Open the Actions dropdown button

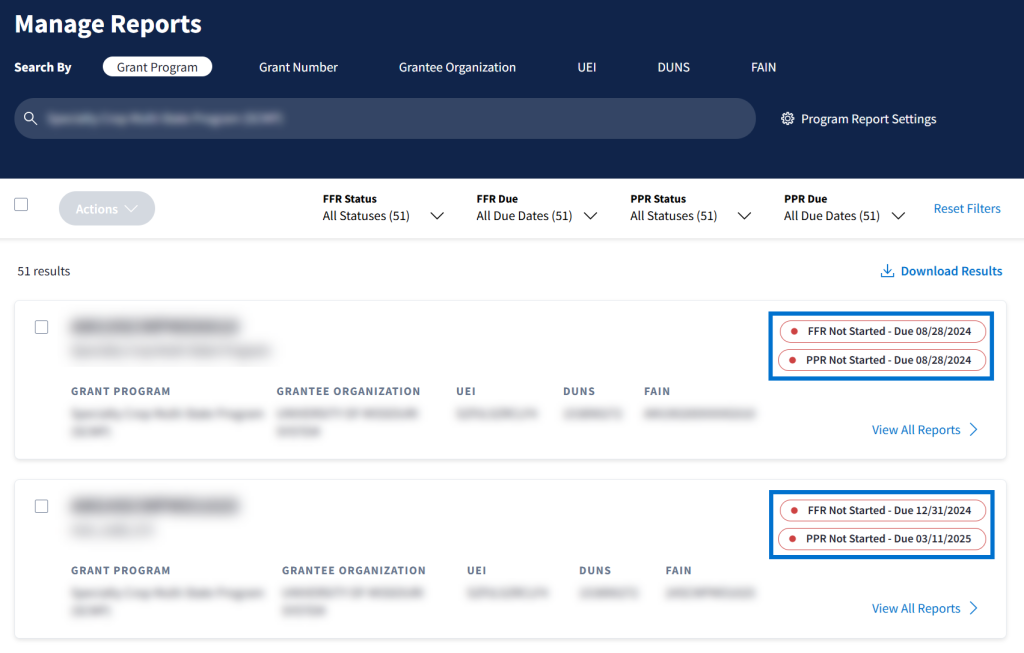(x=107, y=208)
